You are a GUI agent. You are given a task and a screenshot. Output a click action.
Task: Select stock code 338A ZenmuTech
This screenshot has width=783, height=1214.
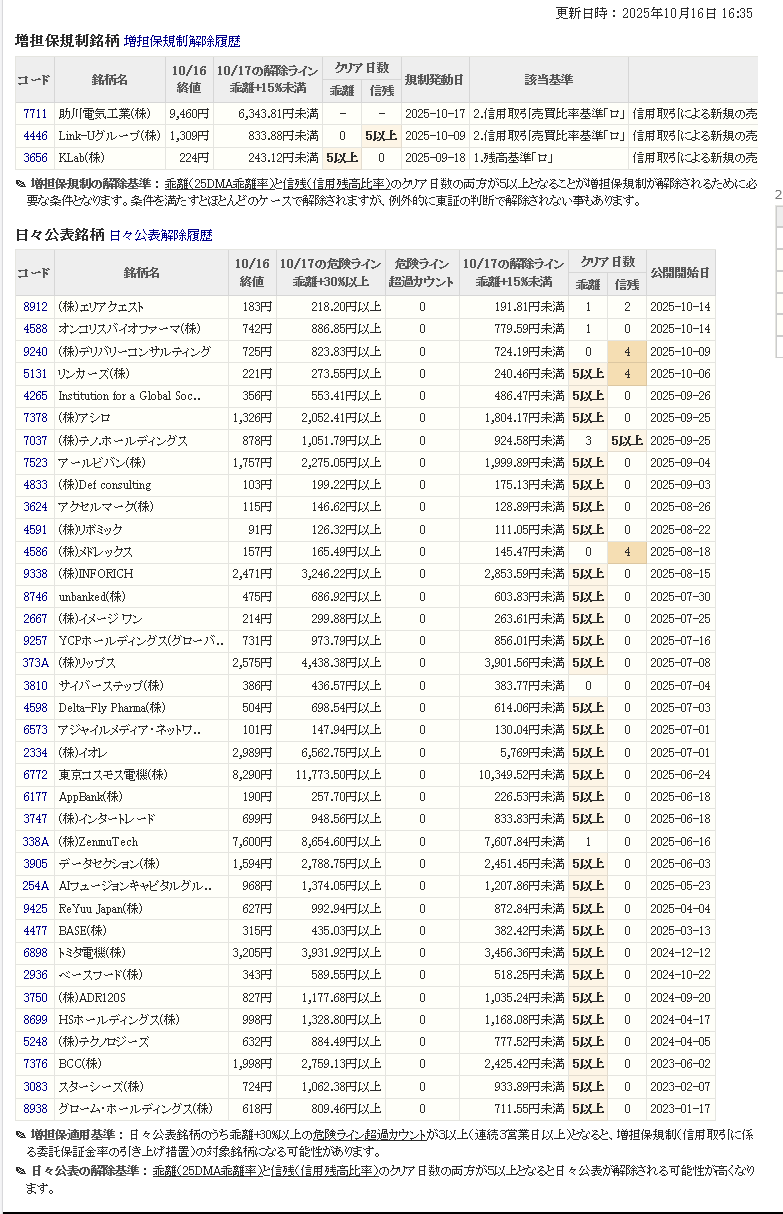pos(35,842)
